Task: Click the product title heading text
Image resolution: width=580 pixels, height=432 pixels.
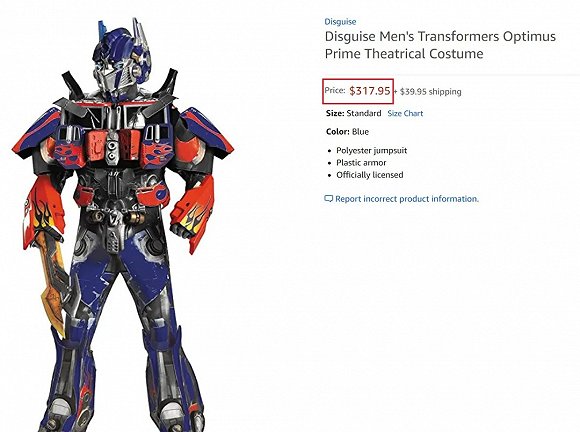Action: (x=440, y=45)
